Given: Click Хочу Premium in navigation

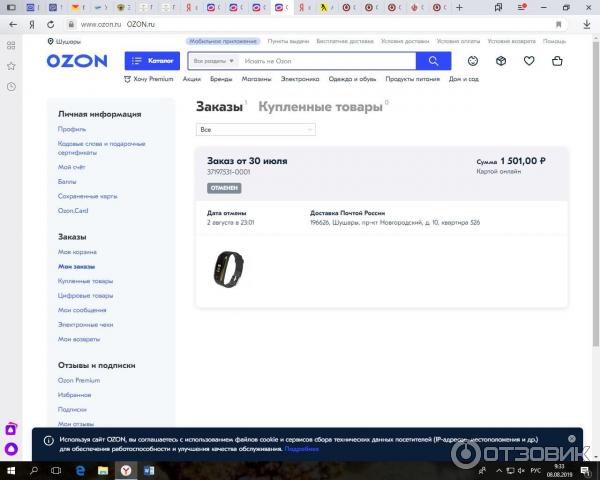Looking at the screenshot, I should click(x=148, y=79).
